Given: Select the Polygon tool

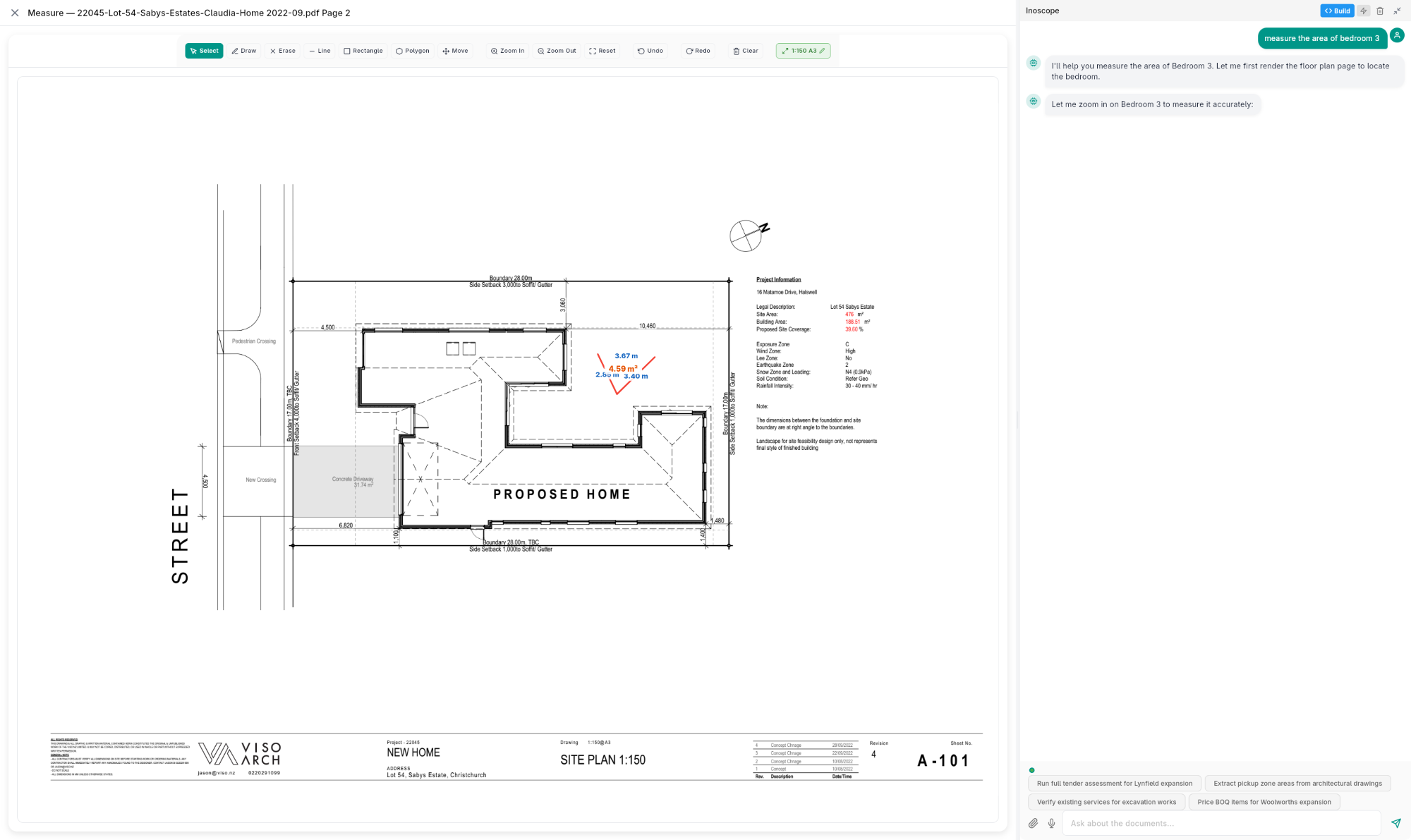Looking at the screenshot, I should coord(412,51).
